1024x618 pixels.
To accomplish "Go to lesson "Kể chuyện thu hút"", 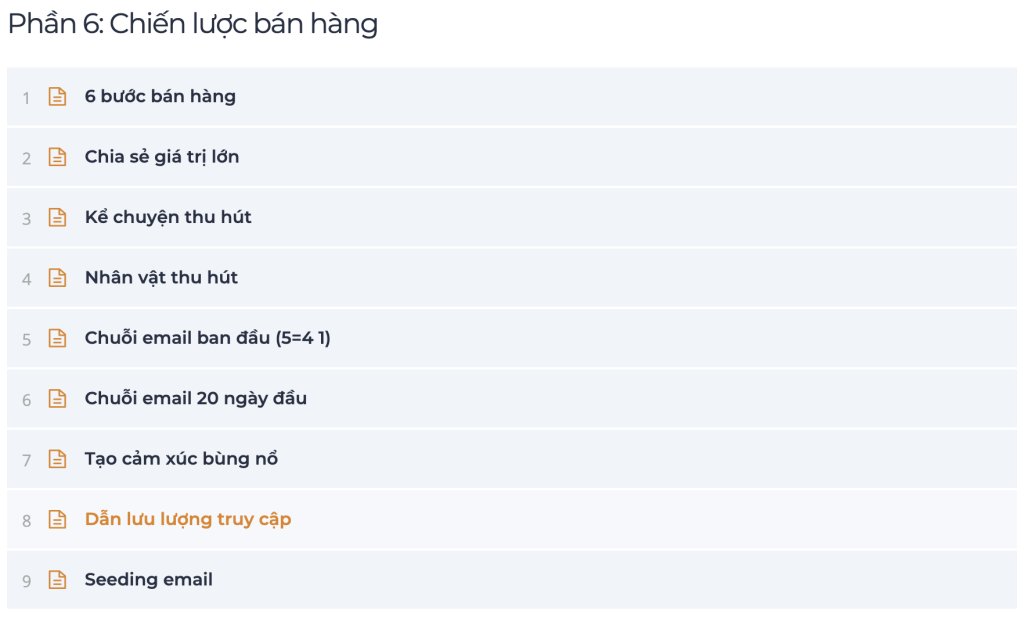I will tap(168, 218).
